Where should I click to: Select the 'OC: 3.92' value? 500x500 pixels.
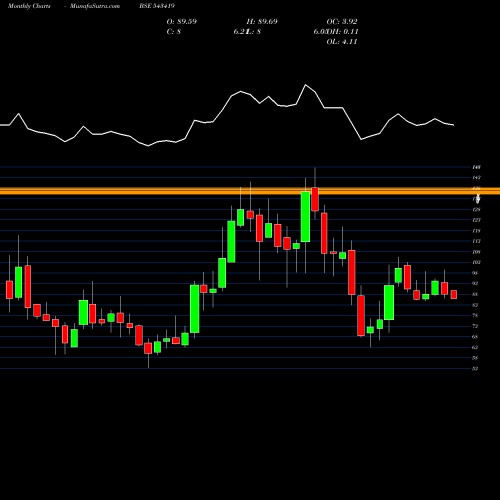[x=342, y=22]
